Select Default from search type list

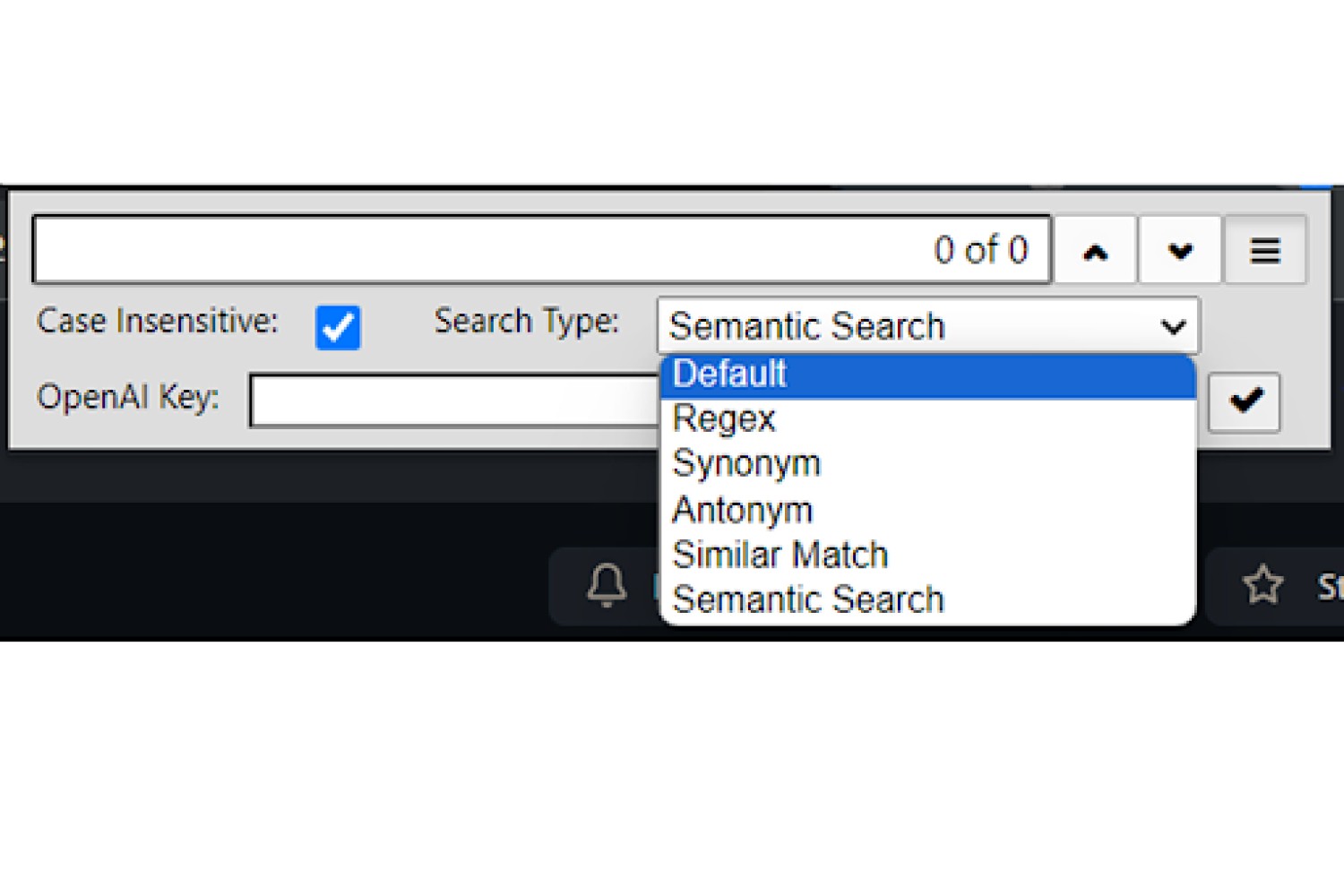[x=927, y=375]
